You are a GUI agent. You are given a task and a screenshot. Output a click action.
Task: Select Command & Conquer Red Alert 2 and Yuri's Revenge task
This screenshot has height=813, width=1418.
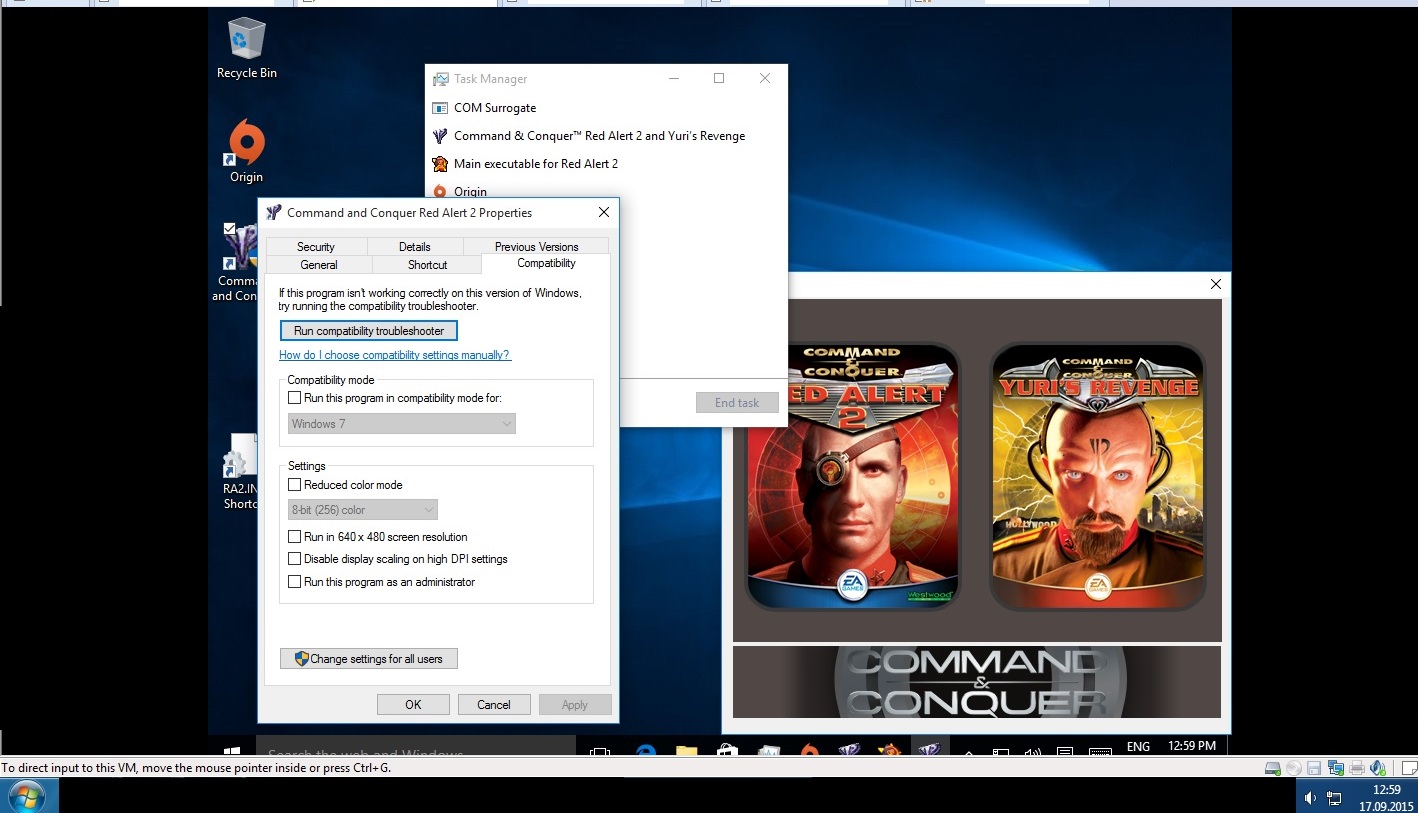[x=590, y=136]
